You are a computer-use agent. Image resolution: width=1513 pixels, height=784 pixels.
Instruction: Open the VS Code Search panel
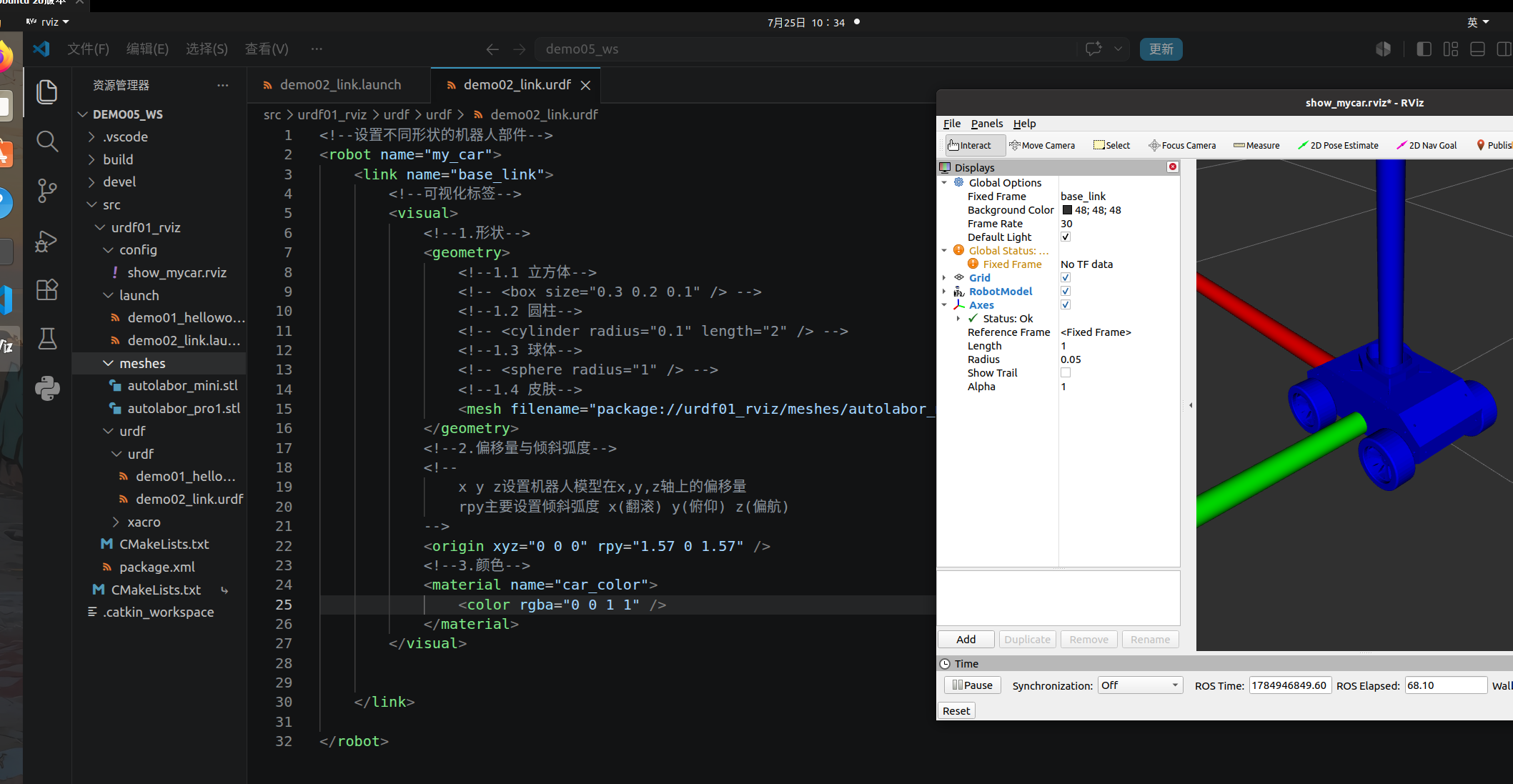click(47, 142)
